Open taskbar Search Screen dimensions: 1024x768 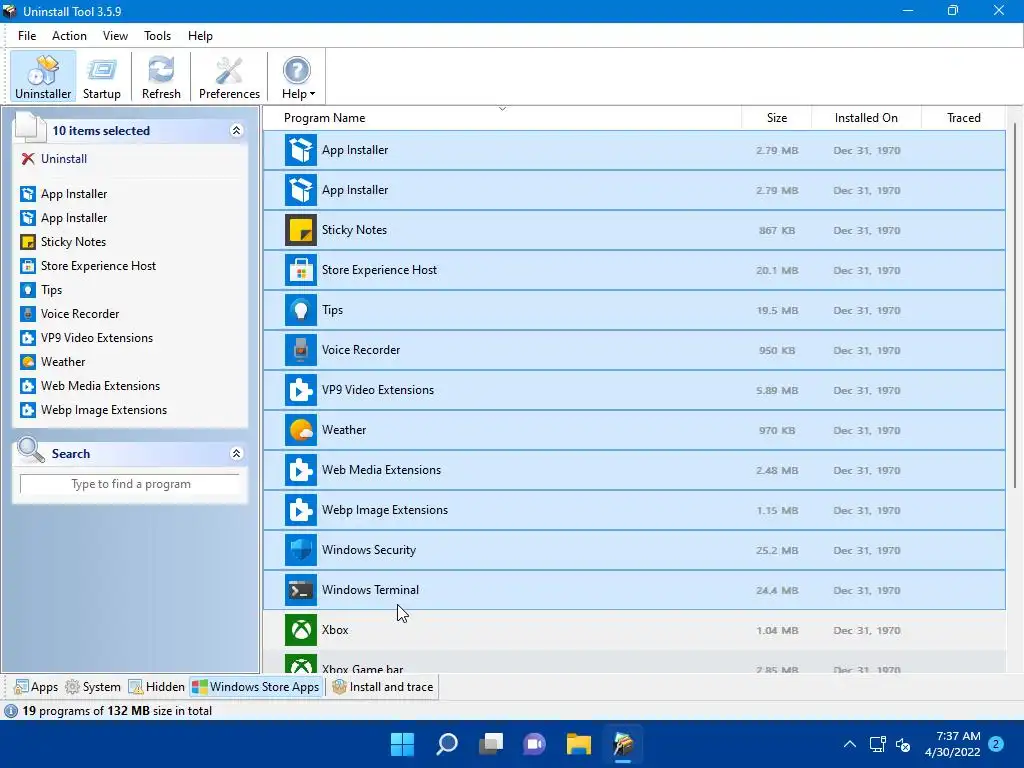pyautogui.click(x=447, y=744)
